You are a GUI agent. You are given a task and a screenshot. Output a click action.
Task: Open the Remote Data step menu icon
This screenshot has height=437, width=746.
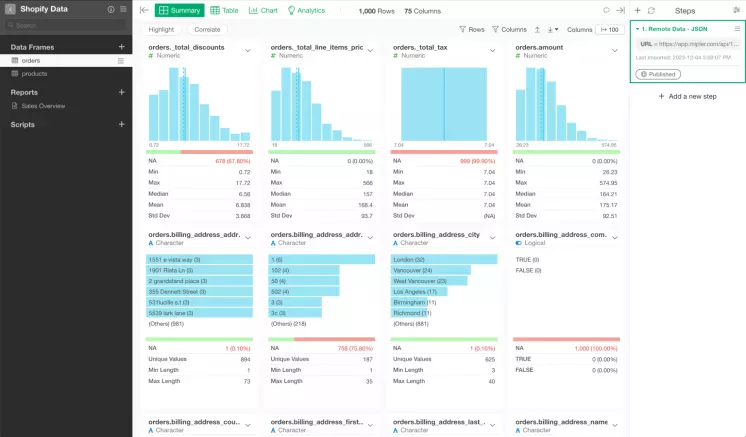click(737, 29)
